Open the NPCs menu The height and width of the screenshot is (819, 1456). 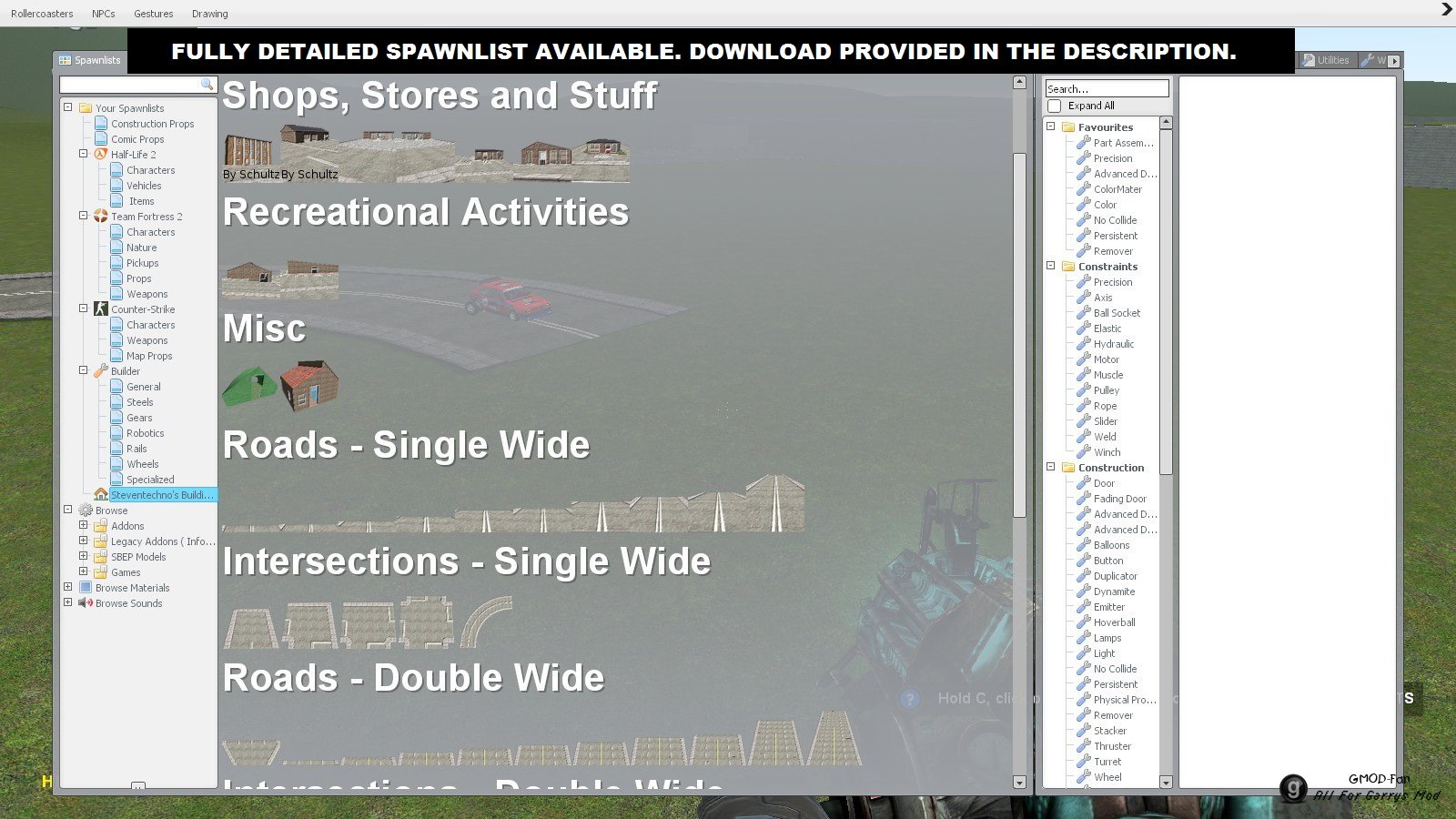tap(104, 14)
